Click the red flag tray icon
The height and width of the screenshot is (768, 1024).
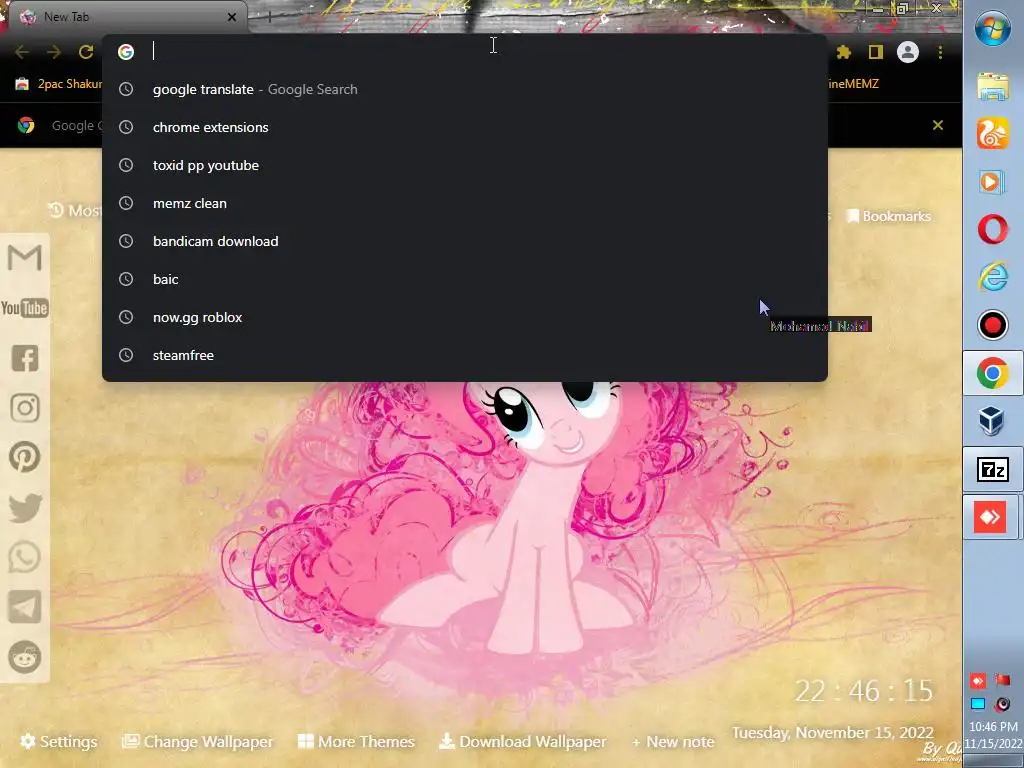pos(1002,680)
